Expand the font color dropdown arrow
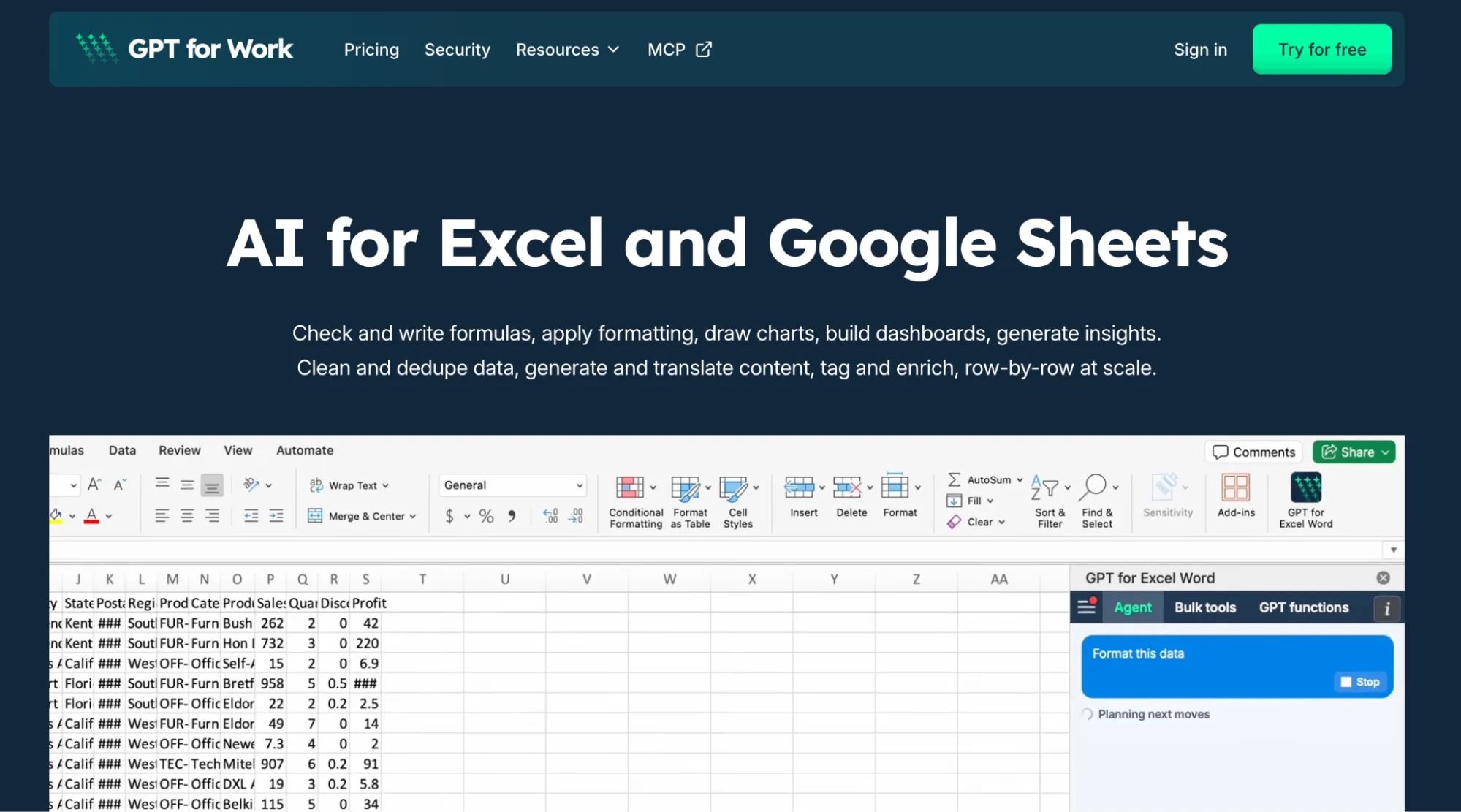This screenshot has height=812, width=1461. [109, 516]
